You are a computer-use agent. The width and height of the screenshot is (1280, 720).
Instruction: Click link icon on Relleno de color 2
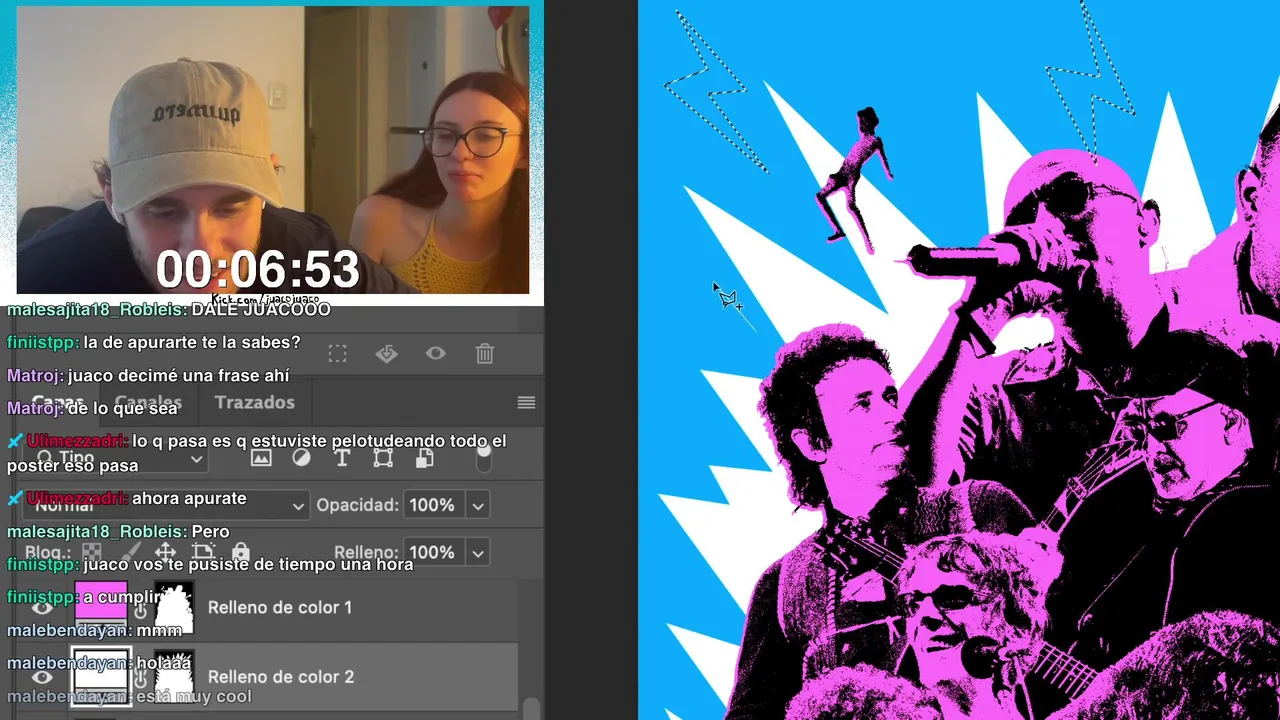click(141, 678)
